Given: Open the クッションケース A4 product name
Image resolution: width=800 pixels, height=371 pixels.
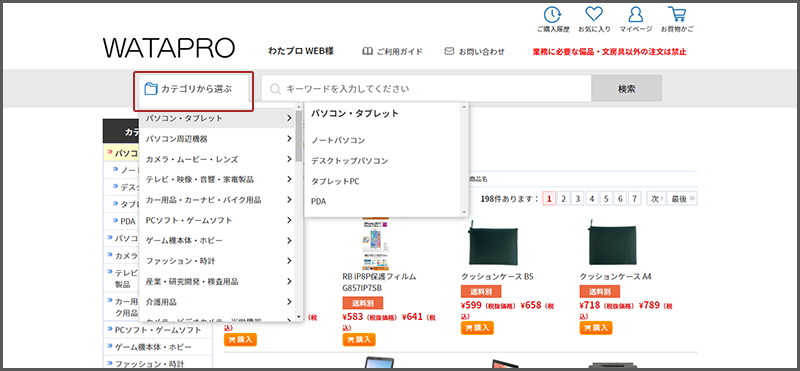Looking at the screenshot, I should tap(616, 277).
